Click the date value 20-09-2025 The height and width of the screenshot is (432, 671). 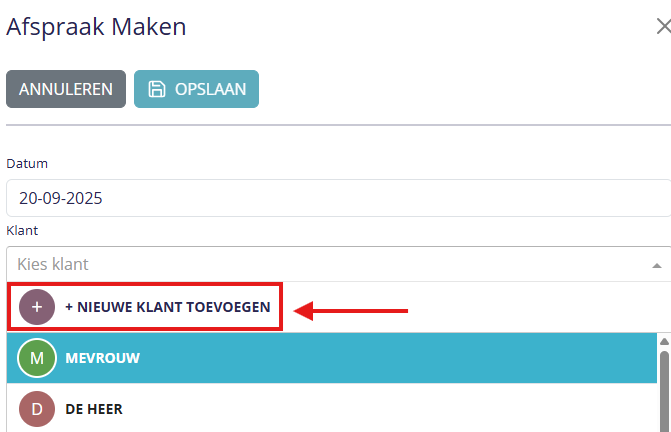point(60,198)
